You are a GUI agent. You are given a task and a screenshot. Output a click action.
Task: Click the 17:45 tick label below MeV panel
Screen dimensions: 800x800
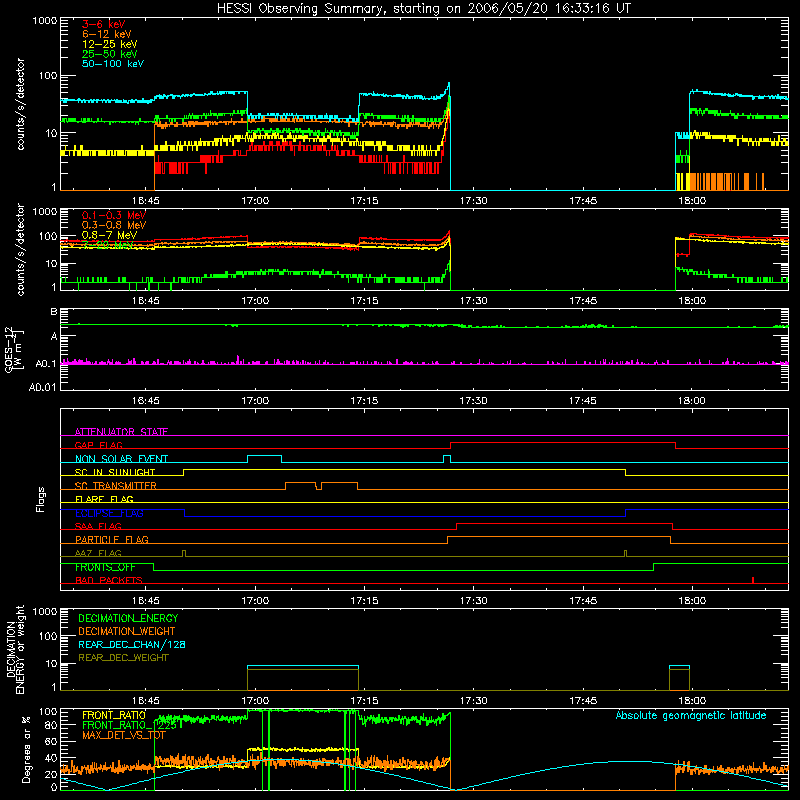coord(583,301)
